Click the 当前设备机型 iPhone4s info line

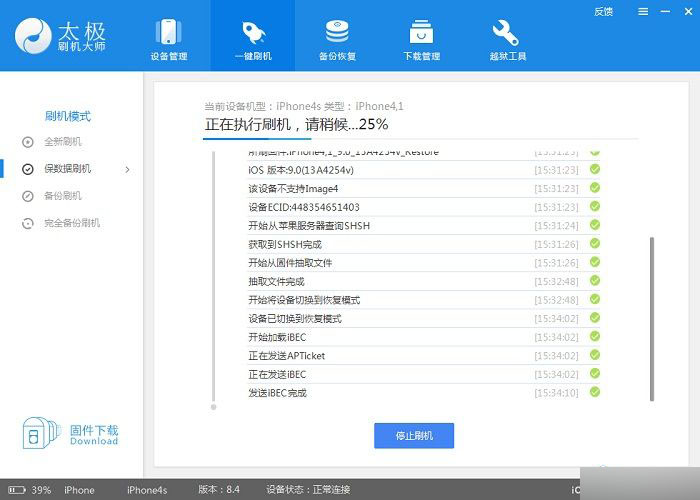(304, 106)
